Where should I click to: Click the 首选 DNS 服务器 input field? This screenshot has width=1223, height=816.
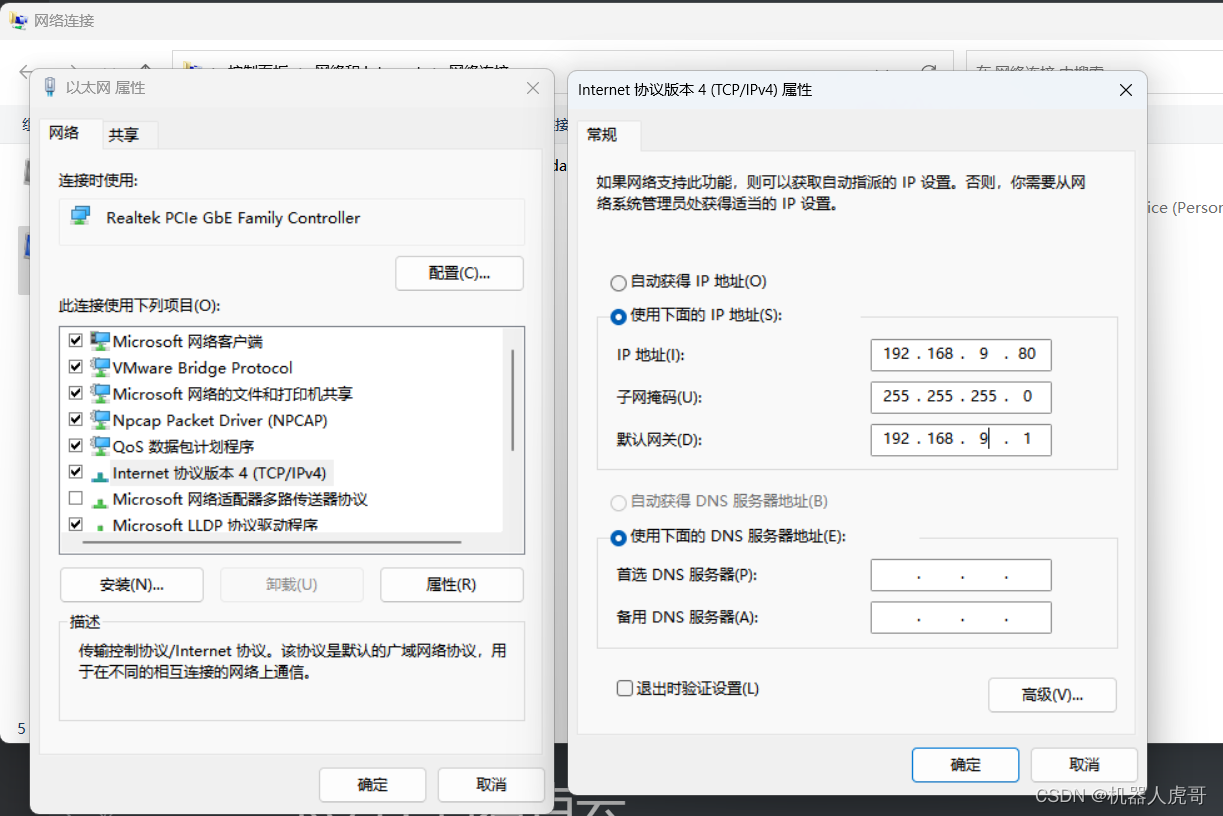tap(960, 575)
